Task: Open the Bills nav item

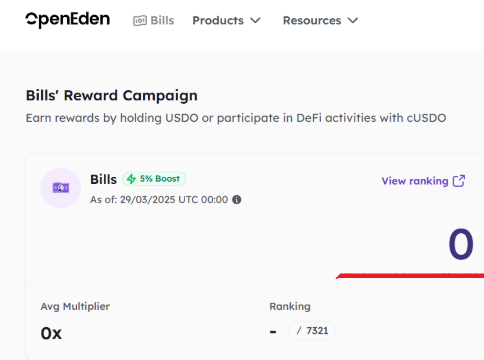Action: [x=153, y=21]
